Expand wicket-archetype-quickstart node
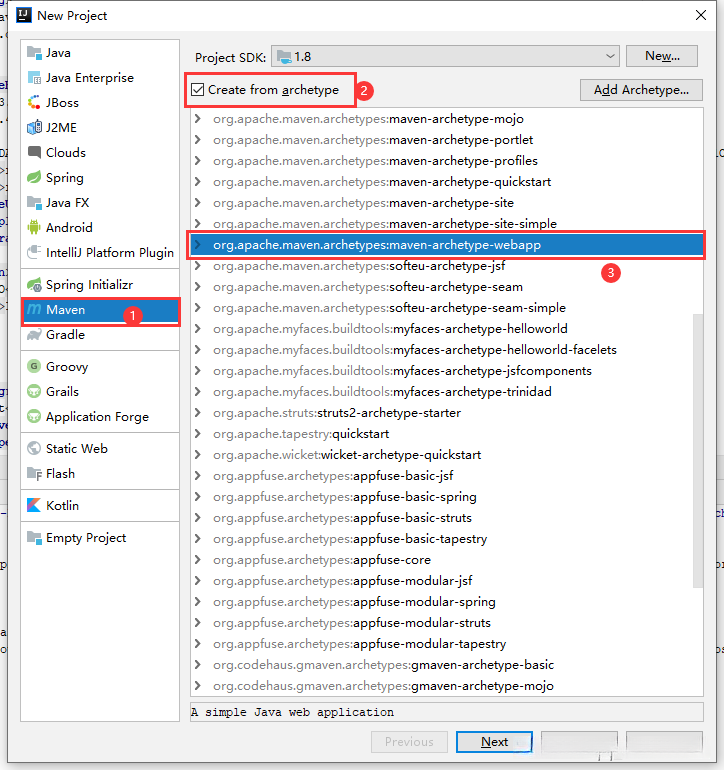Image resolution: width=724 pixels, height=770 pixels. click(198, 455)
